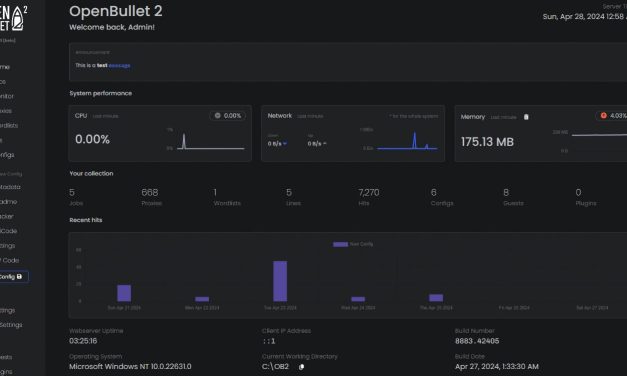Click 'Microsoft Windows NT 10.0.22631.0' text
This screenshot has height=376, width=627.
point(130,366)
